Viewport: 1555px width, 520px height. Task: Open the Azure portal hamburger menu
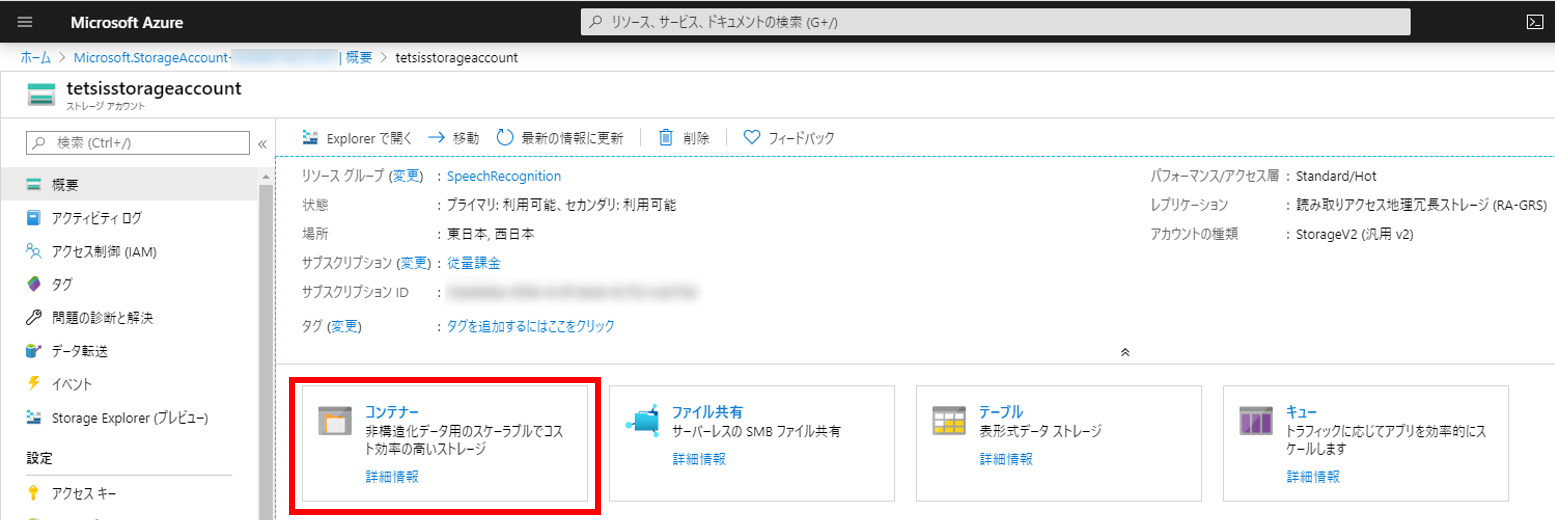25,22
